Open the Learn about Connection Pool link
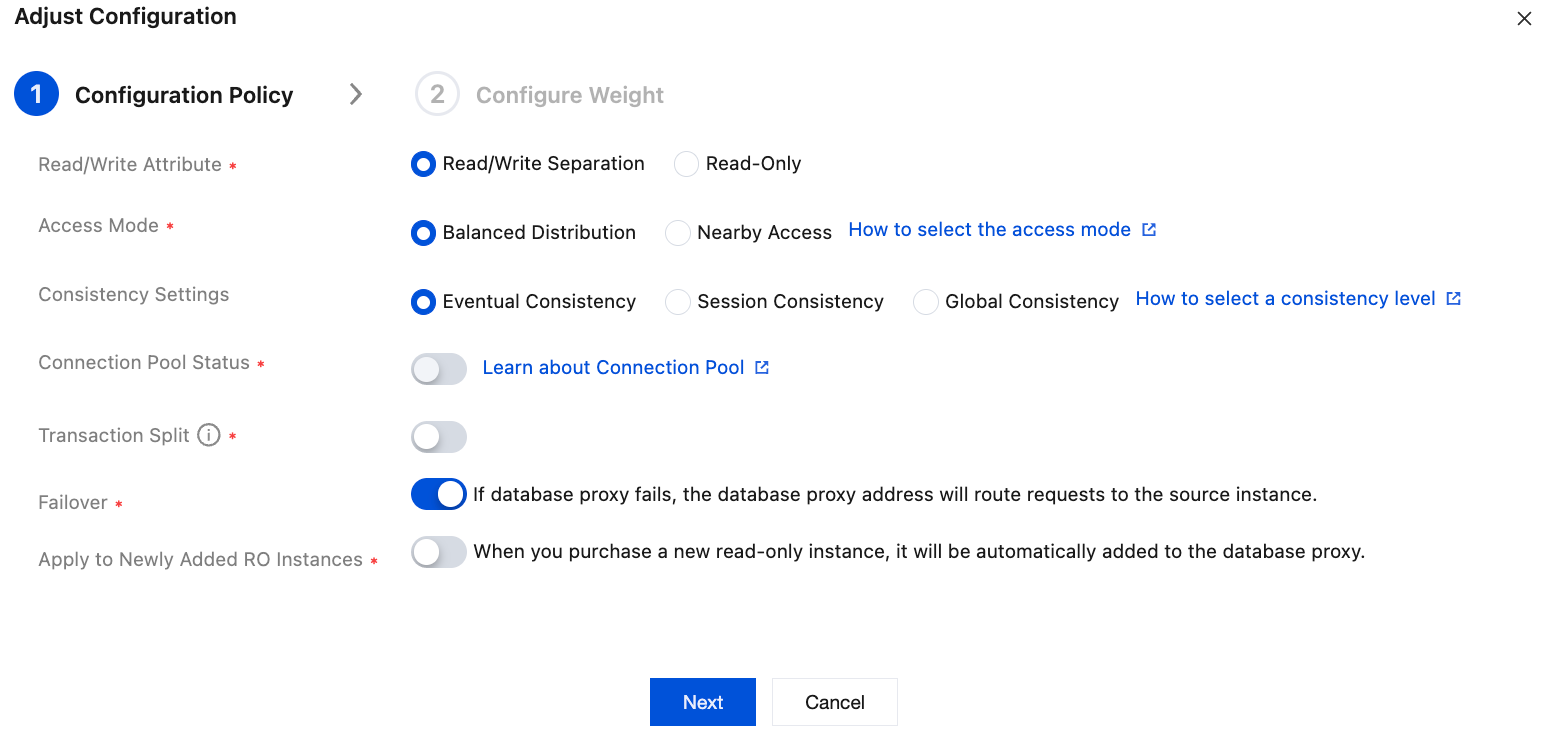The height and width of the screenshot is (744, 1546). pyautogui.click(x=613, y=367)
